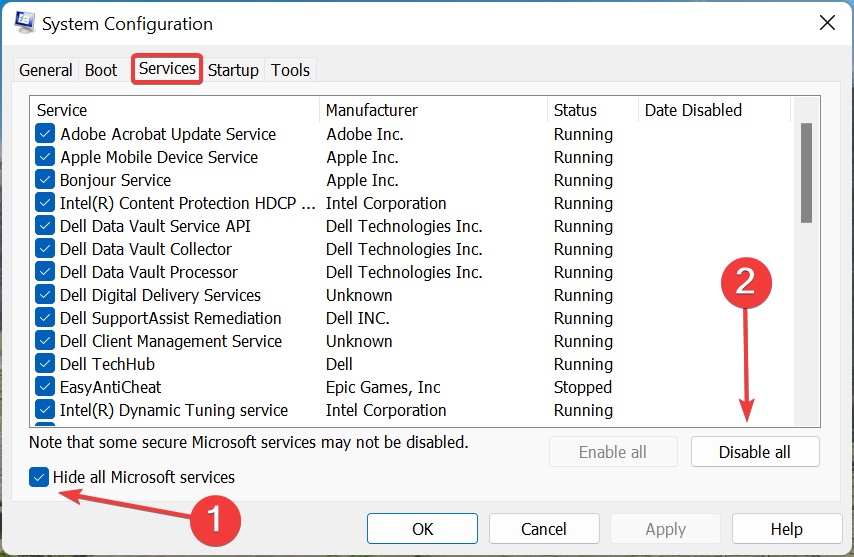Click the Cancel button
This screenshot has height=557, width=854.
pyautogui.click(x=544, y=529)
